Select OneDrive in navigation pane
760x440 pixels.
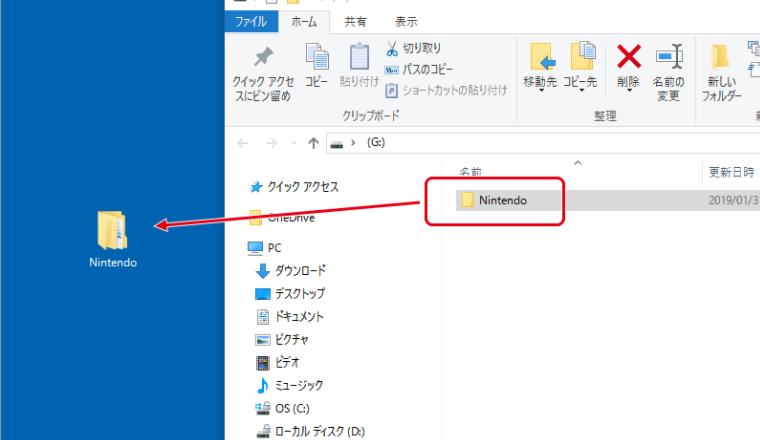click(x=282, y=218)
